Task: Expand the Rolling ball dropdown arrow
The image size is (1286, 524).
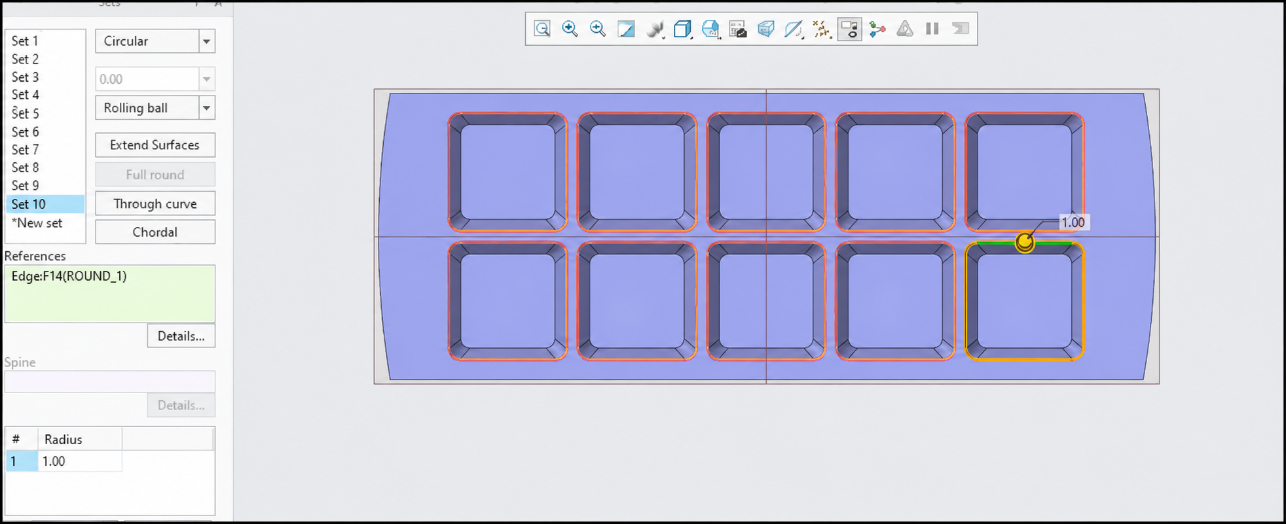Action: click(207, 108)
